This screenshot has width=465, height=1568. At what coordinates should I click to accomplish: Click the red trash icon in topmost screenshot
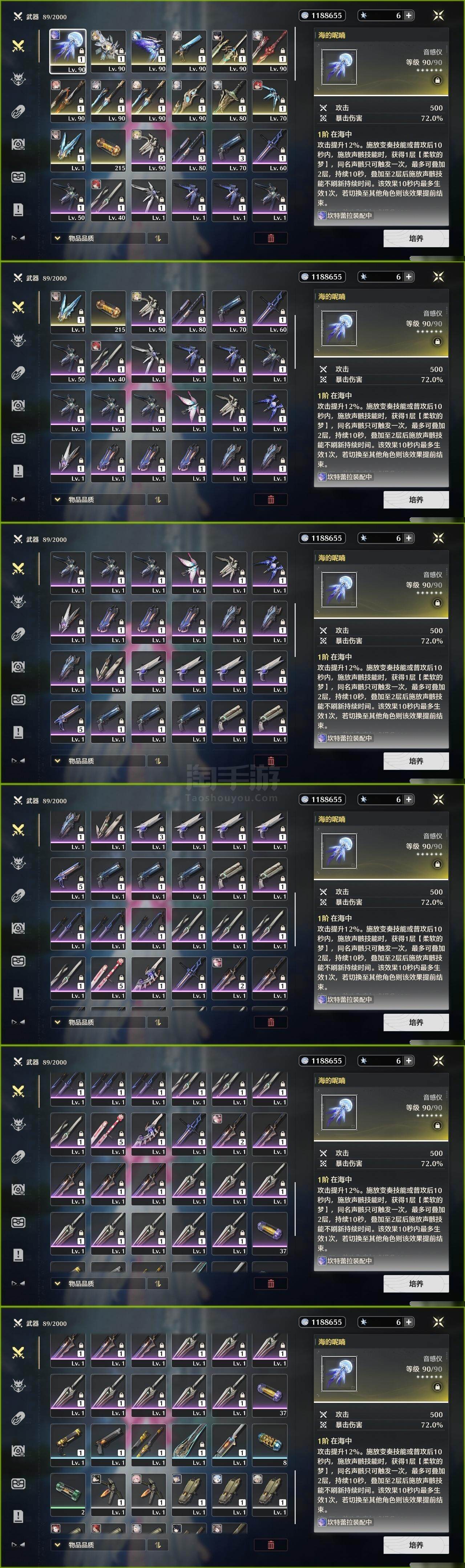271,238
